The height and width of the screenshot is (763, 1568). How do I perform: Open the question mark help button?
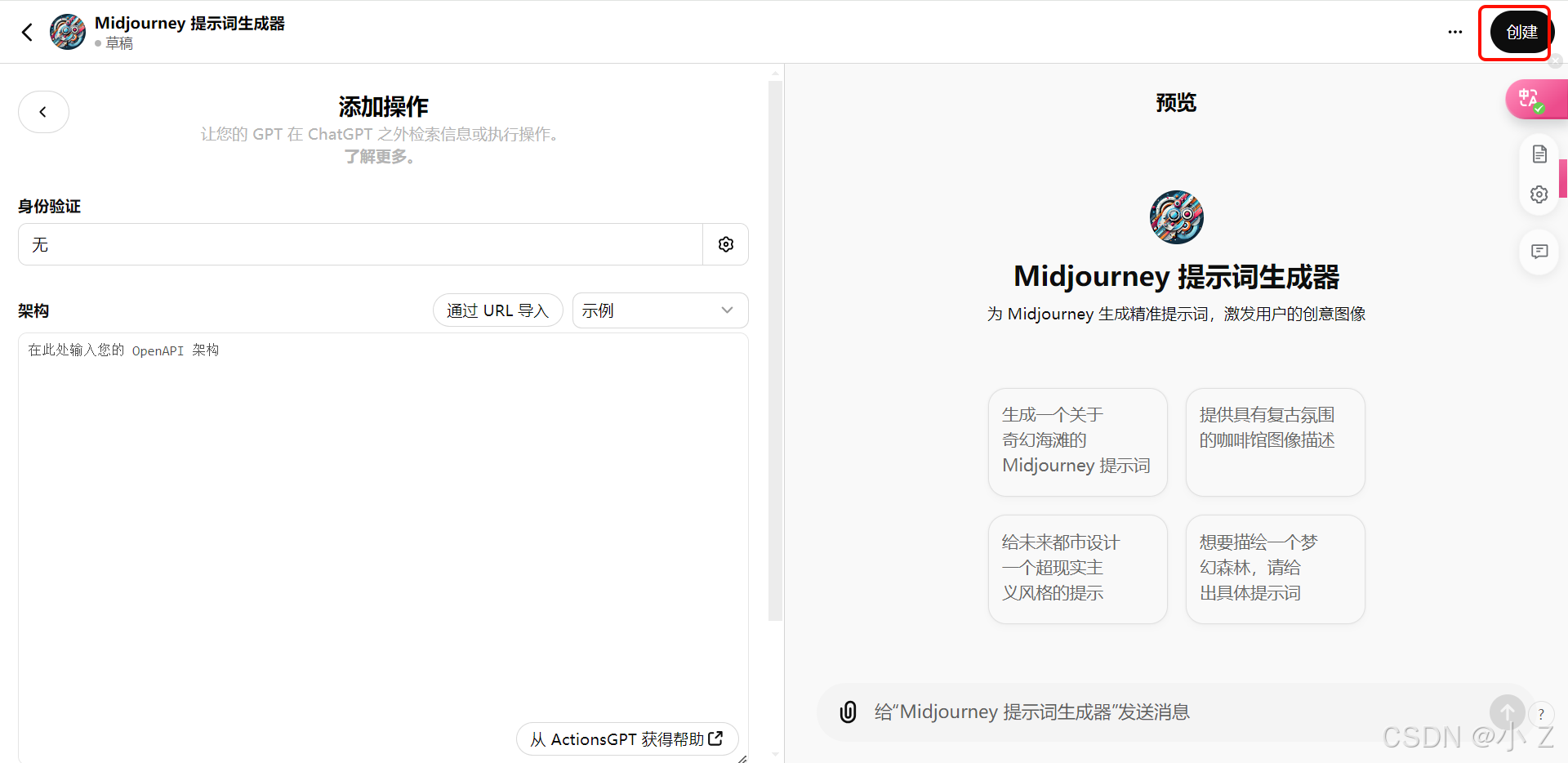[x=1541, y=715]
